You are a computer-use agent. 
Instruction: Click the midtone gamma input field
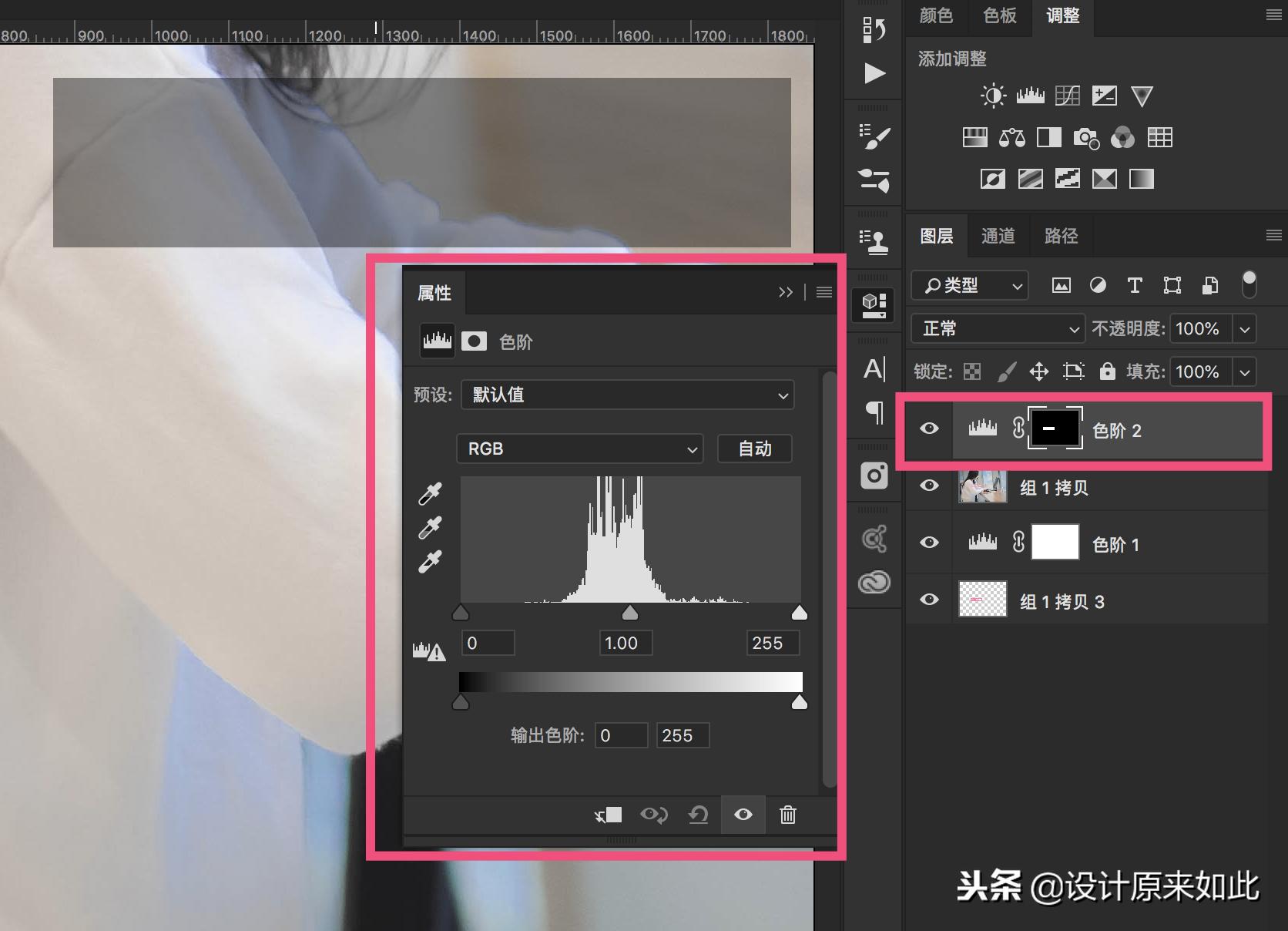click(626, 643)
